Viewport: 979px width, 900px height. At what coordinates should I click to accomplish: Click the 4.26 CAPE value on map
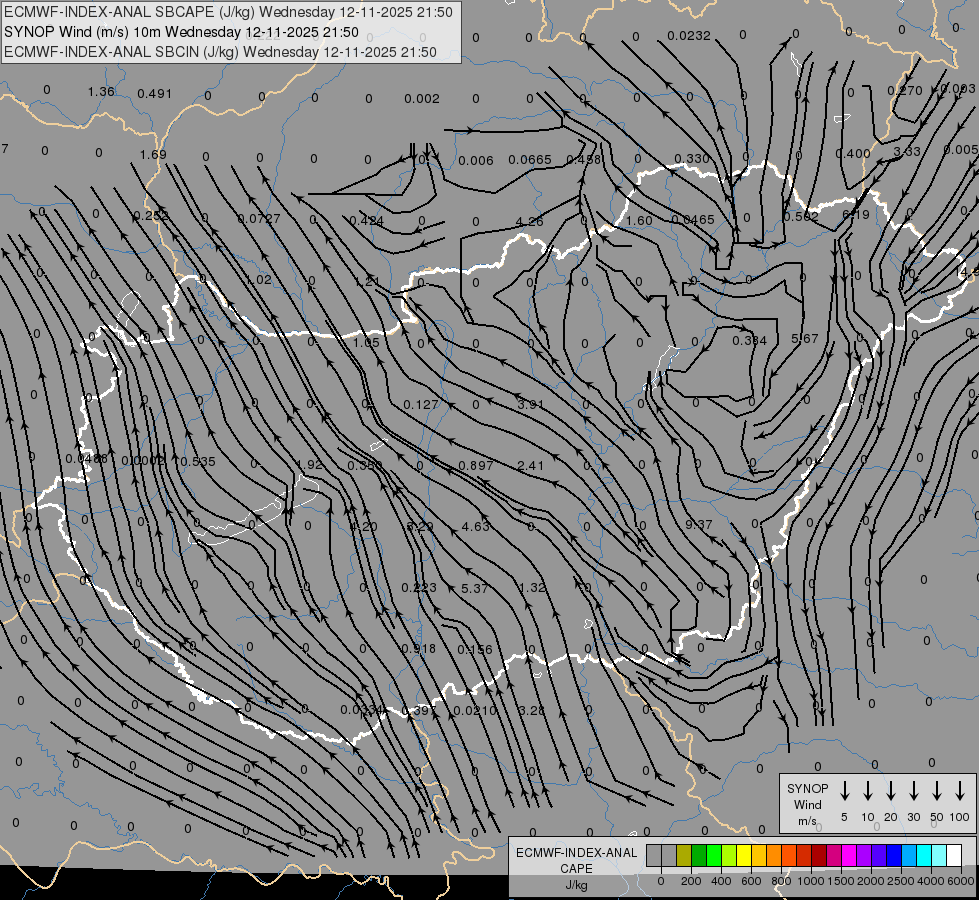pos(529,221)
